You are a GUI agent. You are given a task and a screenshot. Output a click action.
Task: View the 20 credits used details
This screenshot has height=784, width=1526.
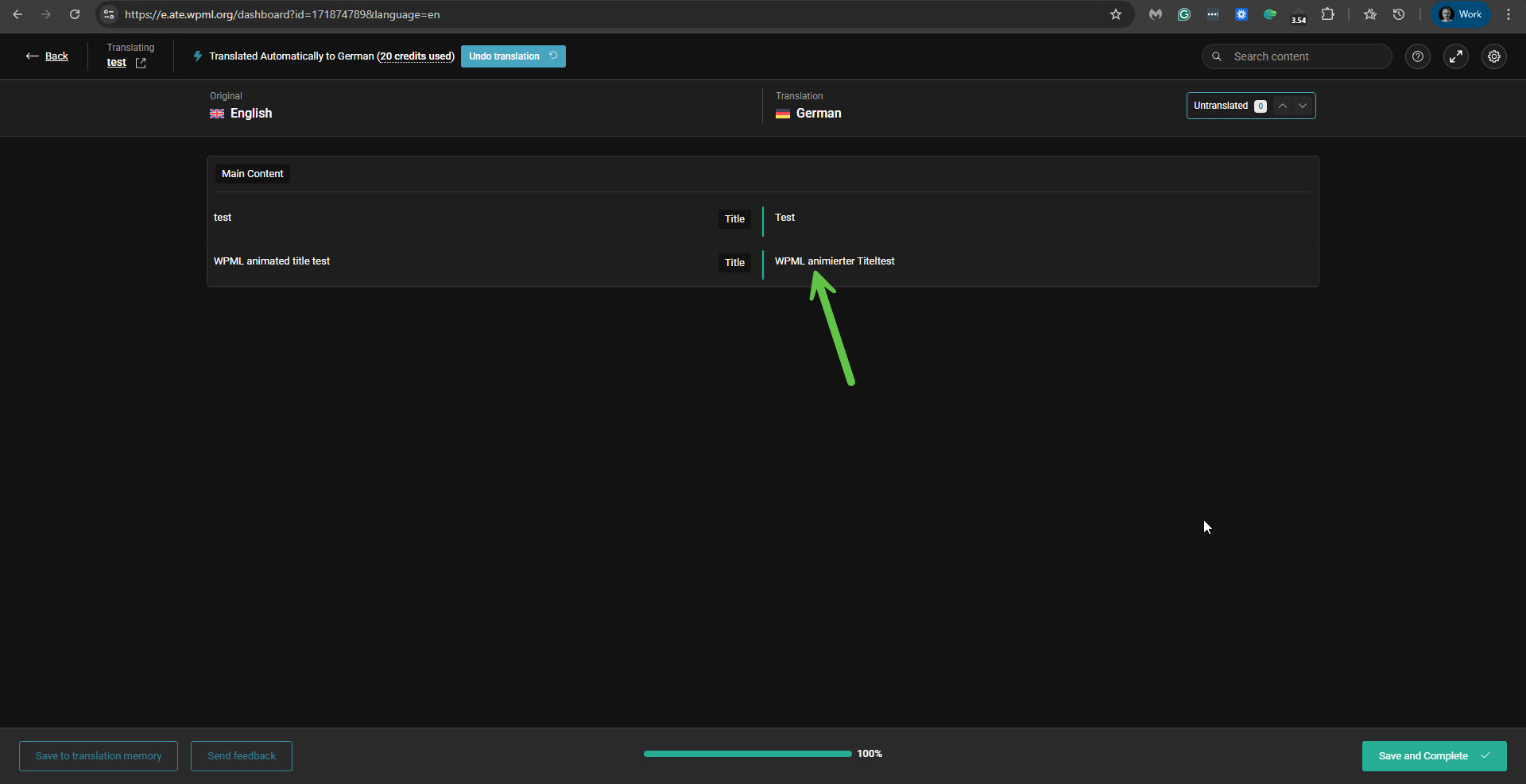416,56
